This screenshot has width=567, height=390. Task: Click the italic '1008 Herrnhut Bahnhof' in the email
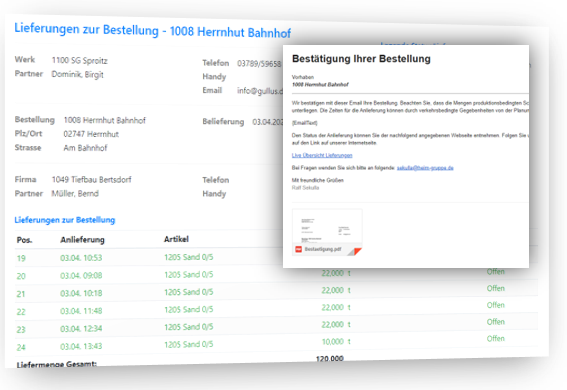tap(320, 85)
